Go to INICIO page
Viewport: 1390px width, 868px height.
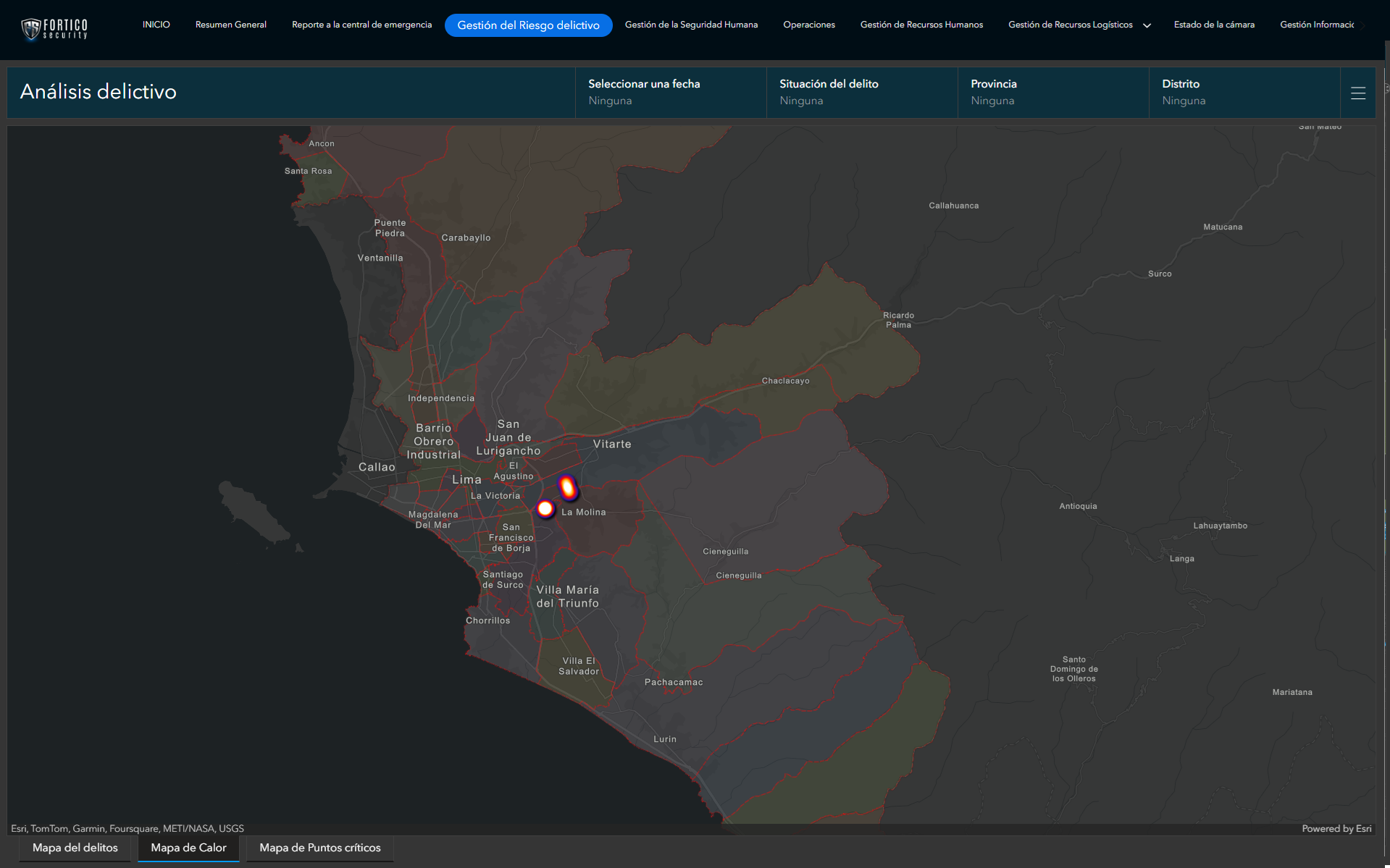coord(156,25)
